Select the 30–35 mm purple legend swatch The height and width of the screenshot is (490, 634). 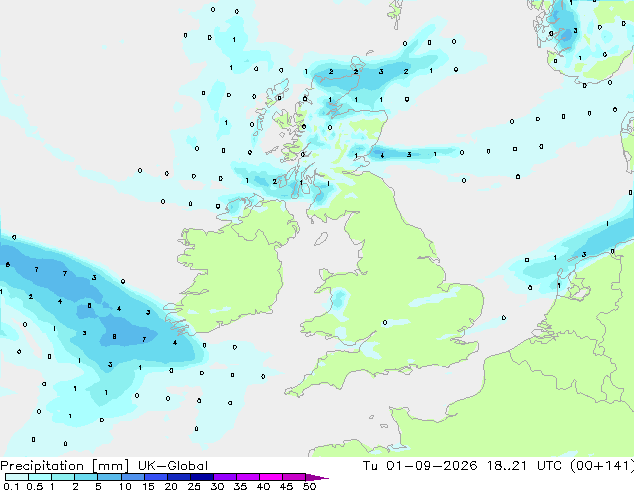click(224, 477)
